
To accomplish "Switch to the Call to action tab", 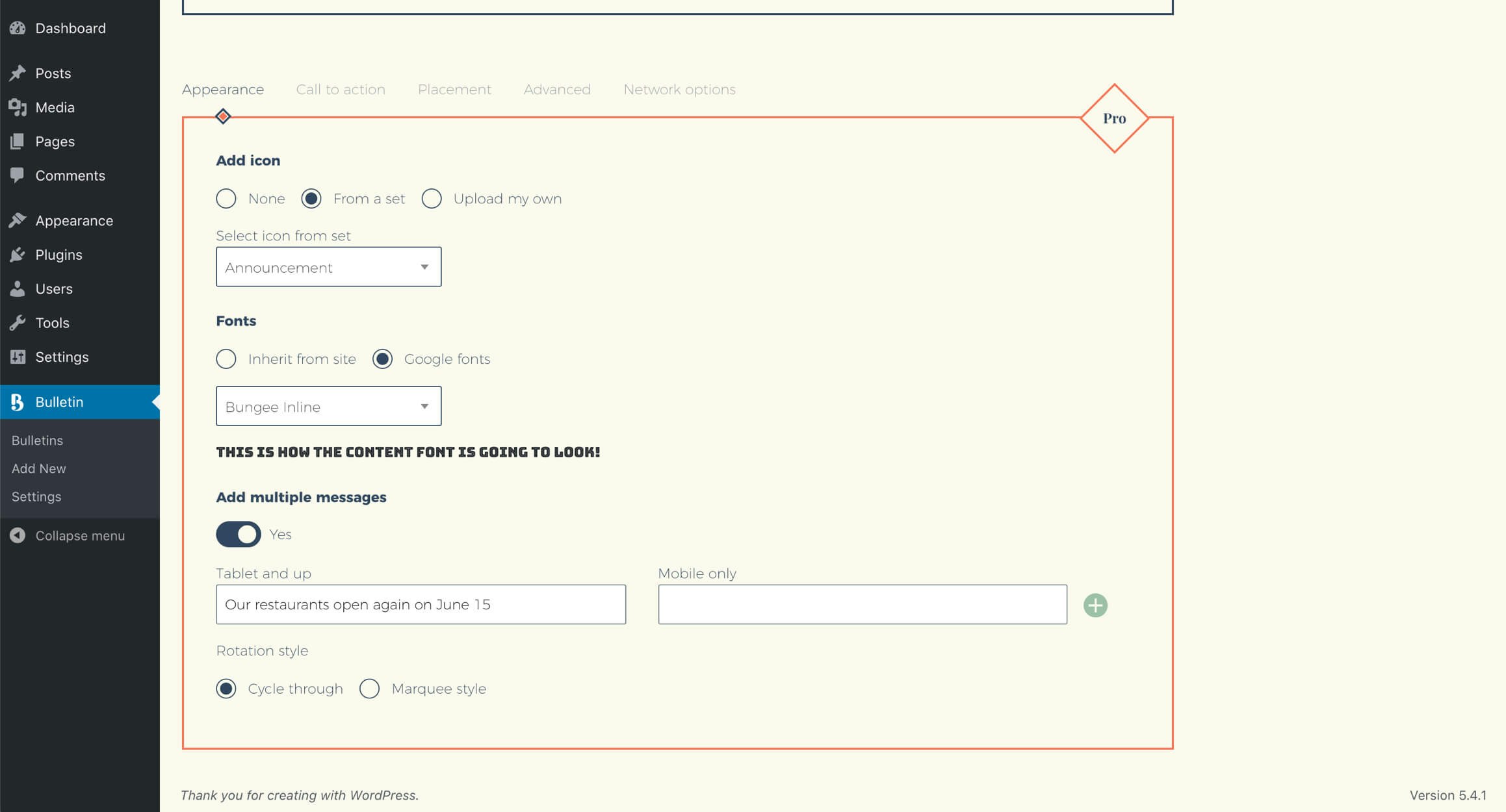I will tap(341, 90).
